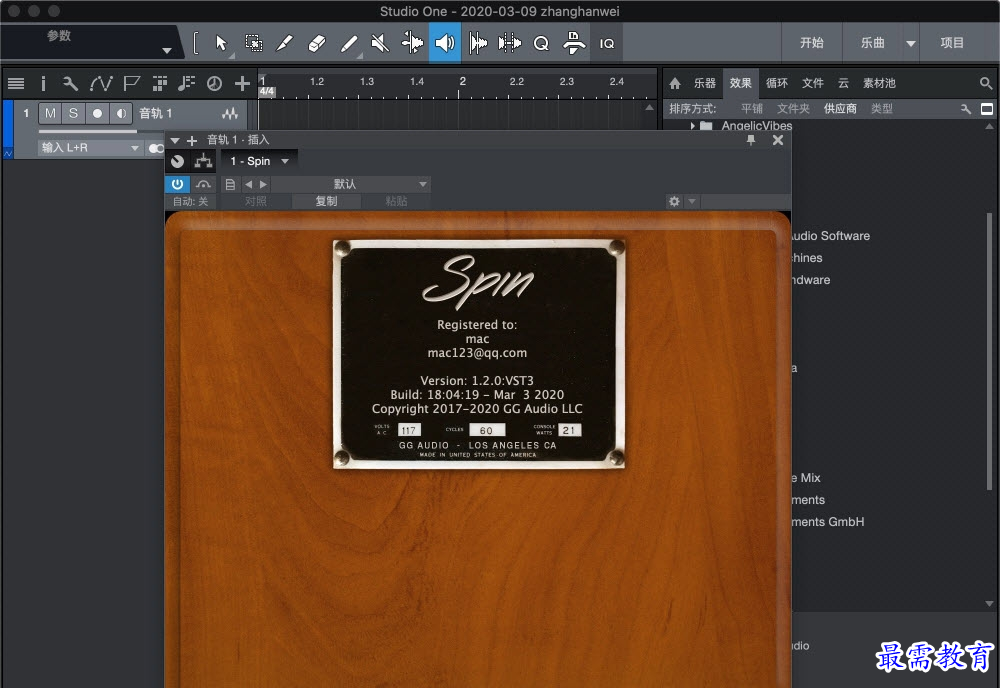Open the track list hamburger icon
Image resolution: width=1000 pixels, height=688 pixels.
16,84
